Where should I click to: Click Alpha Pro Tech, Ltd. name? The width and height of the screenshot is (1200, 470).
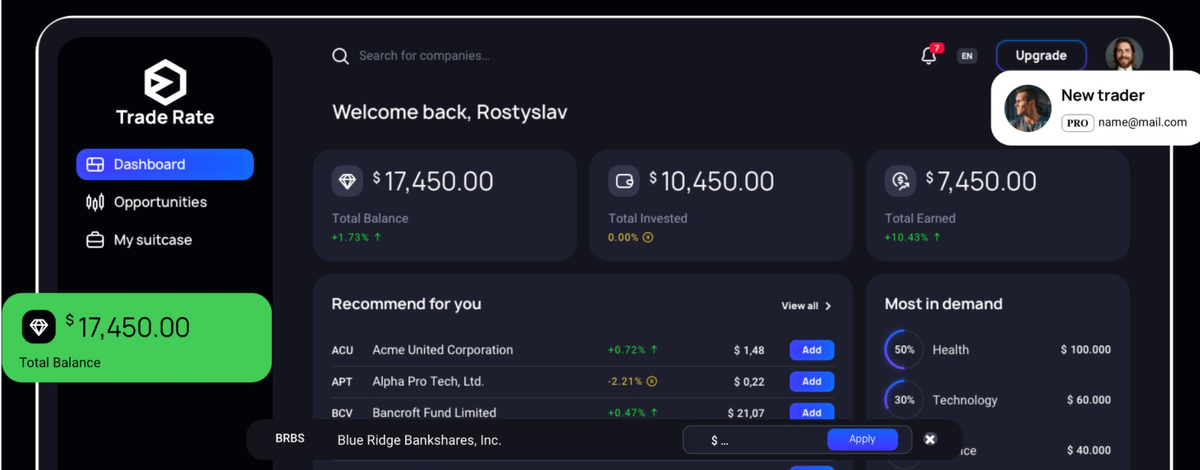(x=428, y=381)
